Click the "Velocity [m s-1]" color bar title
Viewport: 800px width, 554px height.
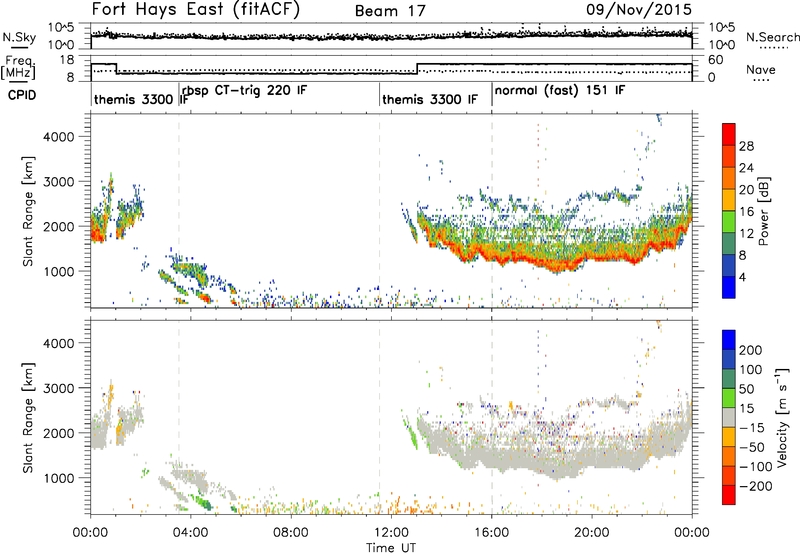pos(782,417)
